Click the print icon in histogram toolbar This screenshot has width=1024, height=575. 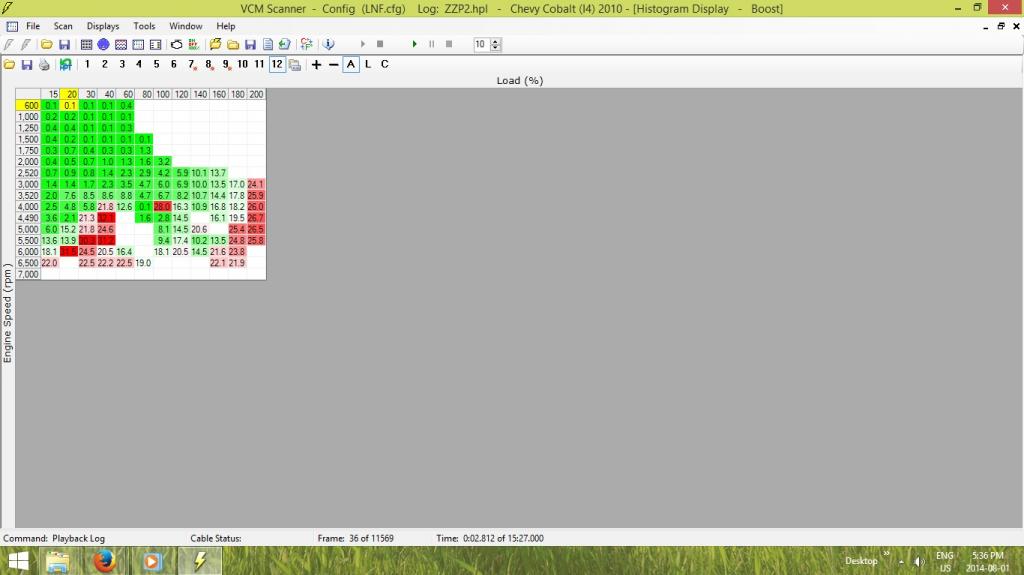coord(44,65)
